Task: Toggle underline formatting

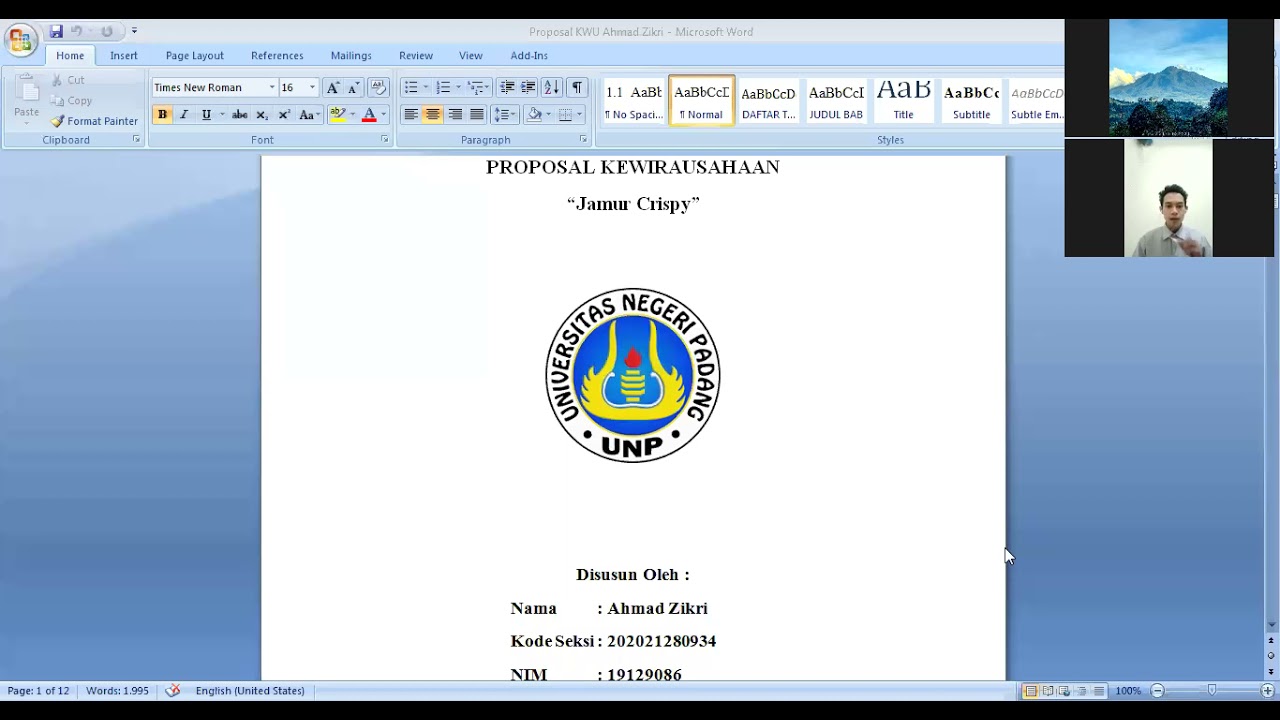Action: 206,115
